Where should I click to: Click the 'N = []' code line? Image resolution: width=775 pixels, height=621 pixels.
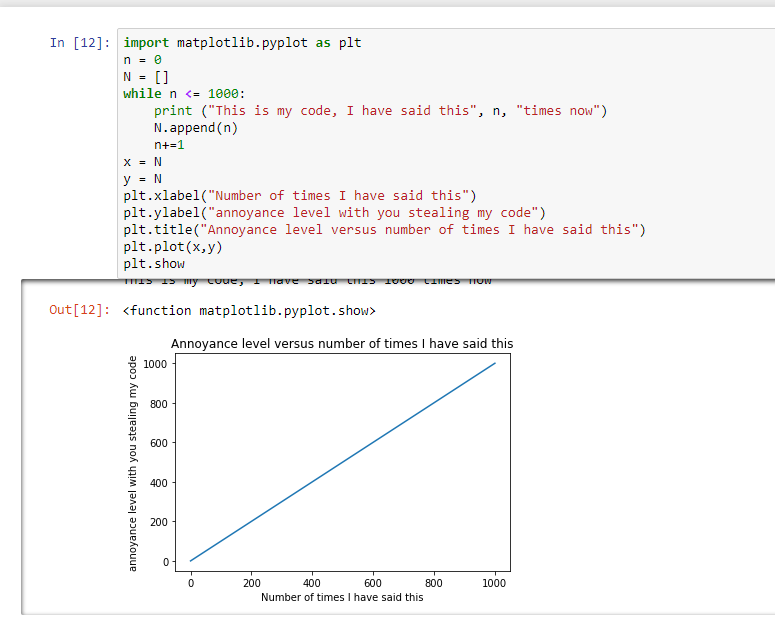point(146,77)
